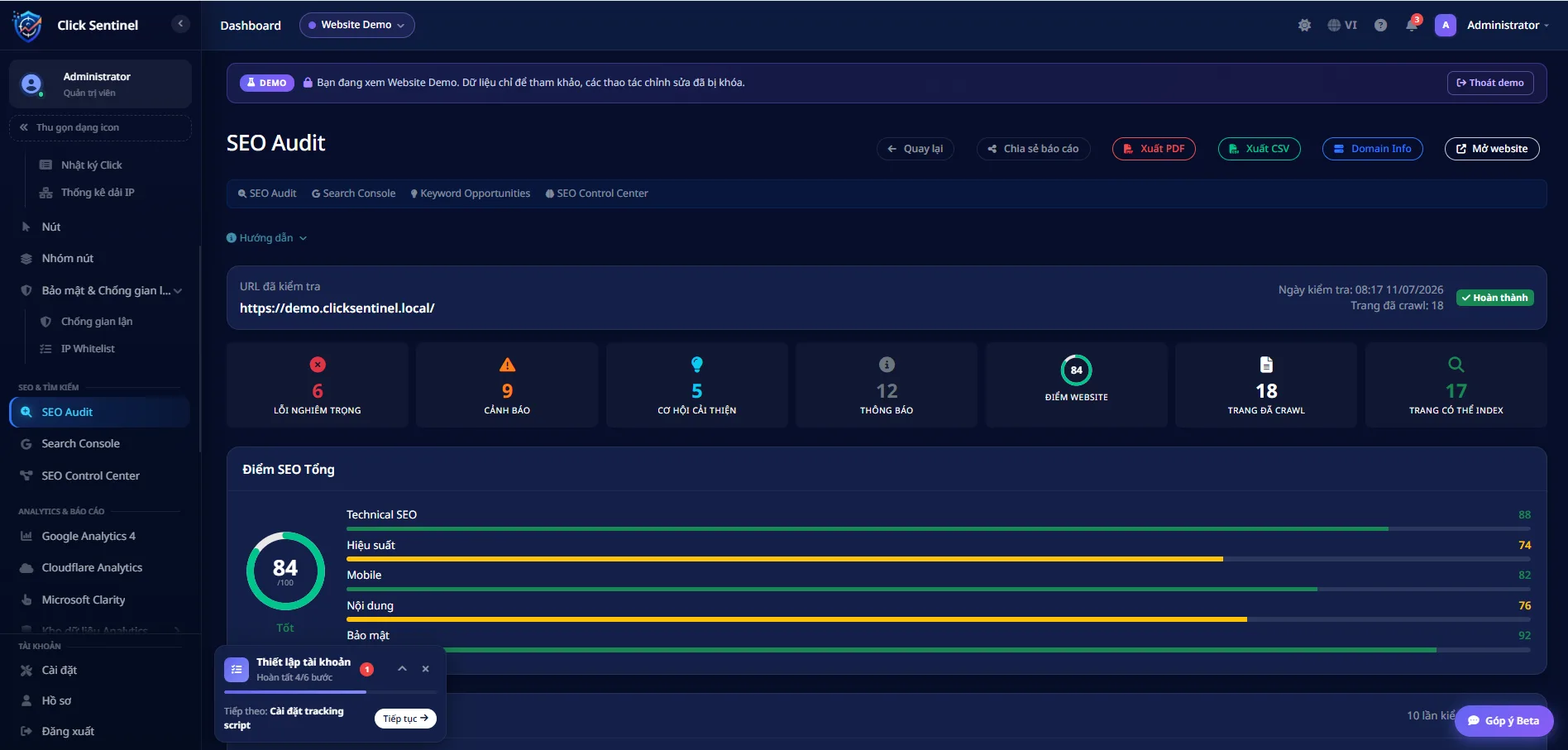1568x750 pixels.
Task: Click Thu gọn dạng icon toggle
Action: tap(100, 128)
